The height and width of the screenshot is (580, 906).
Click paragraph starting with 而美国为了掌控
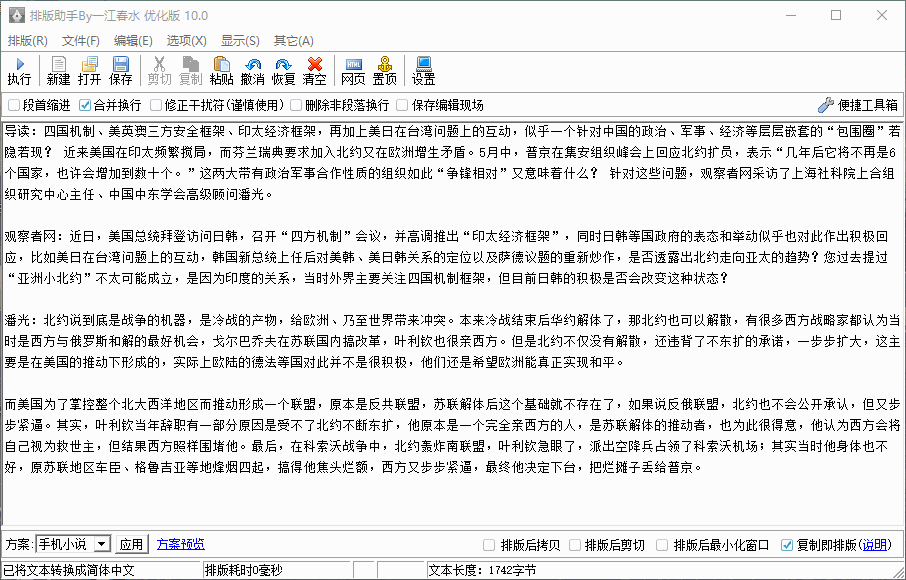pos(451,435)
